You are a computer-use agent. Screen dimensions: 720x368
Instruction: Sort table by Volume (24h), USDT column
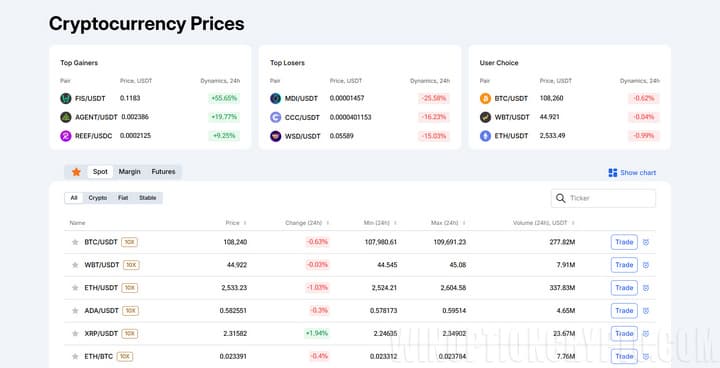pyautogui.click(x=544, y=223)
